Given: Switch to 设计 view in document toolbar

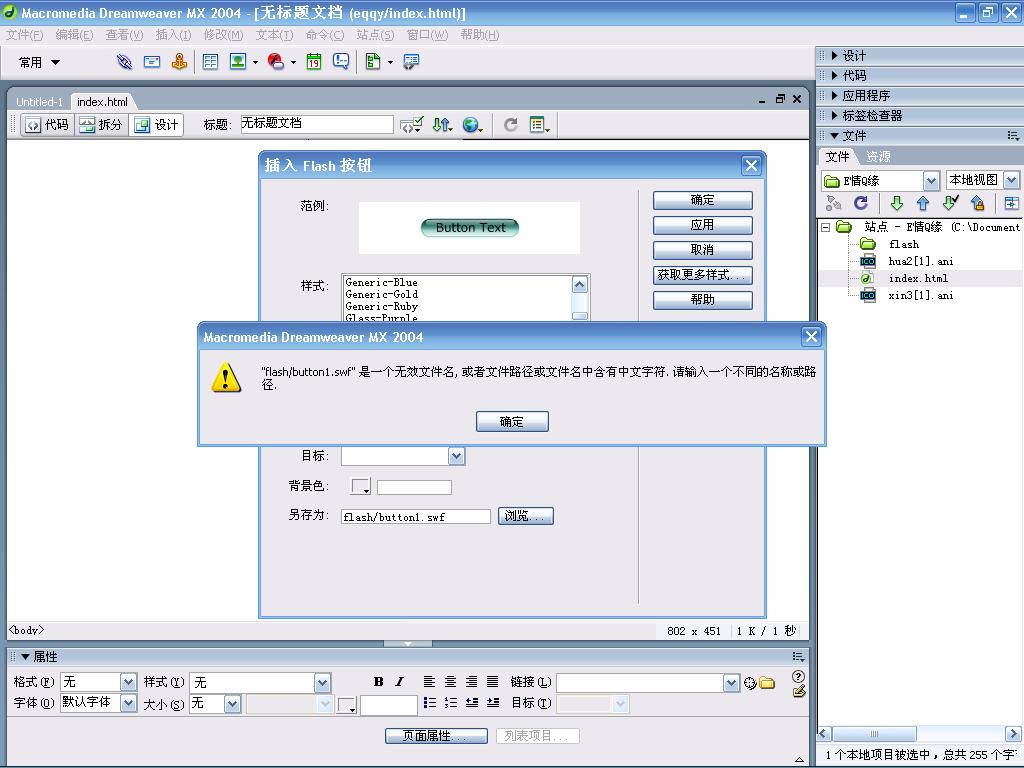Looking at the screenshot, I should tap(156, 125).
